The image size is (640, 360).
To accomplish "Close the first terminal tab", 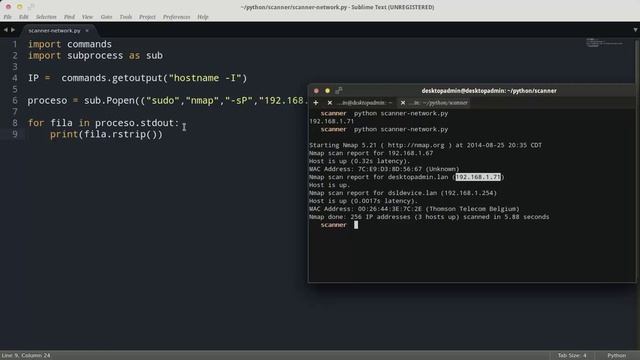I will 330,103.
